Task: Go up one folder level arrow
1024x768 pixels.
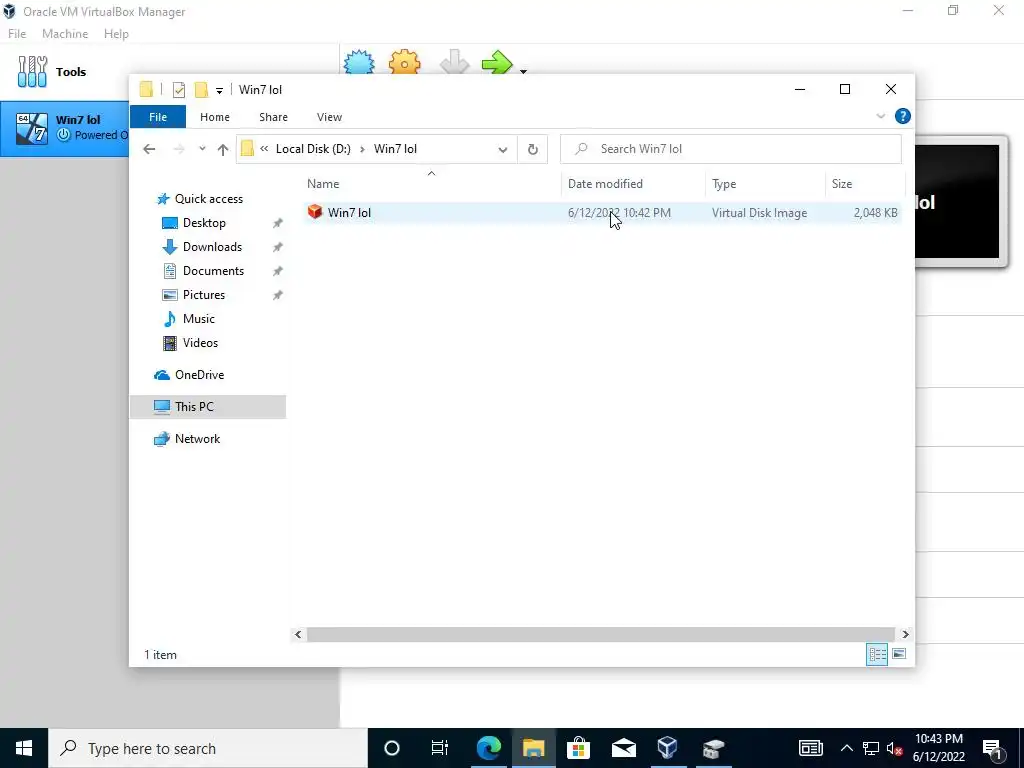Action: [x=223, y=150]
